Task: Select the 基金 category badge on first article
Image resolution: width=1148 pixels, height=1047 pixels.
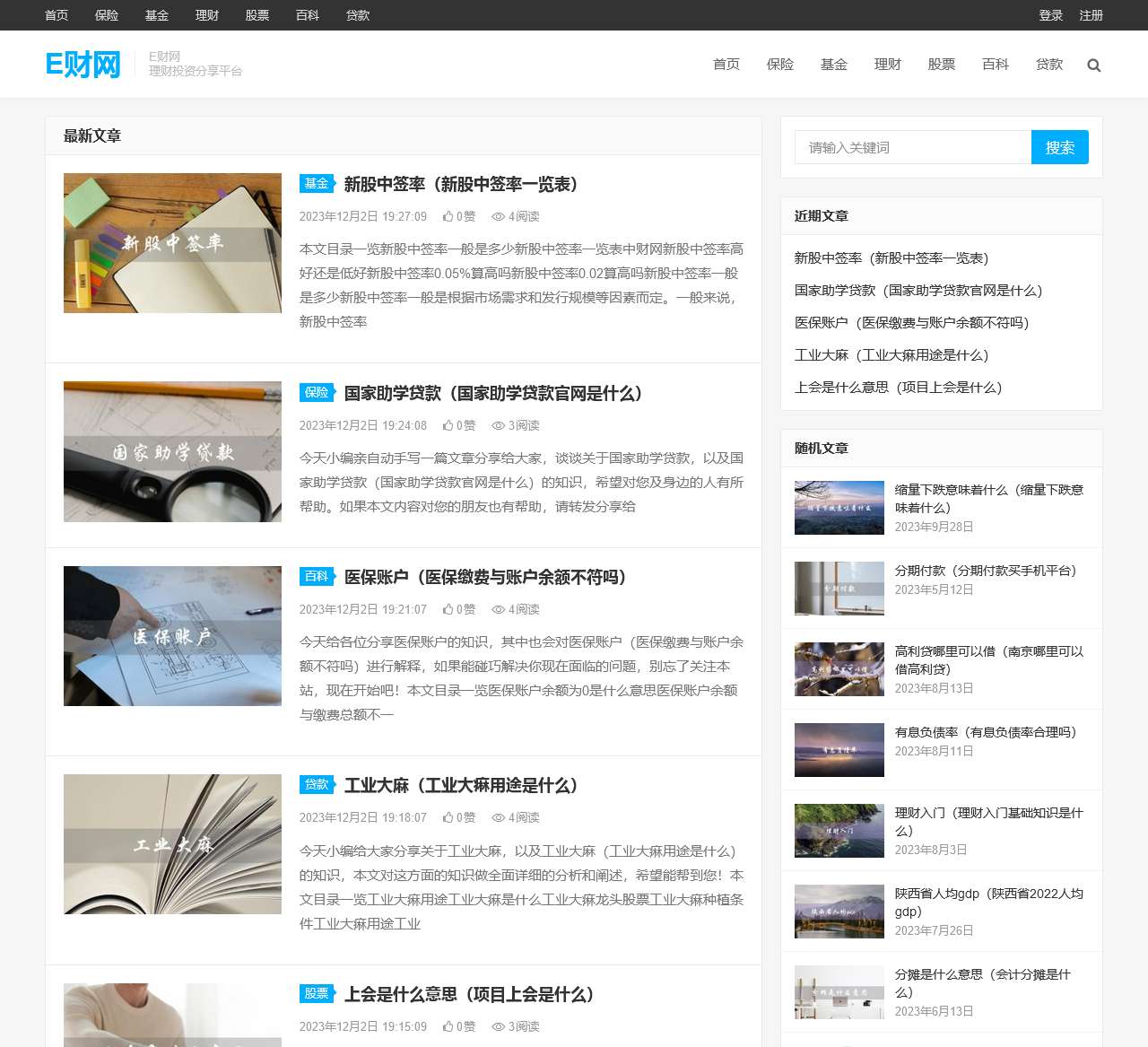Action: pyautogui.click(x=316, y=183)
